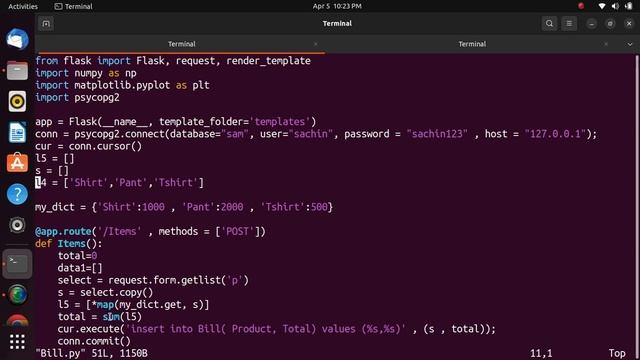Viewport: 640px width, 360px height.
Task: Open the clock showing Apr 5 10:23 PM
Action: point(337,6)
